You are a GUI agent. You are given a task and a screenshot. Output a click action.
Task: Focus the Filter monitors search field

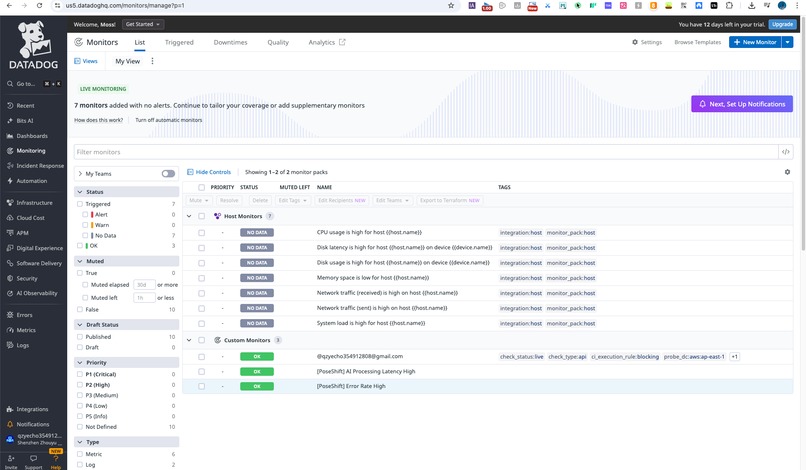pyautogui.click(x=426, y=152)
